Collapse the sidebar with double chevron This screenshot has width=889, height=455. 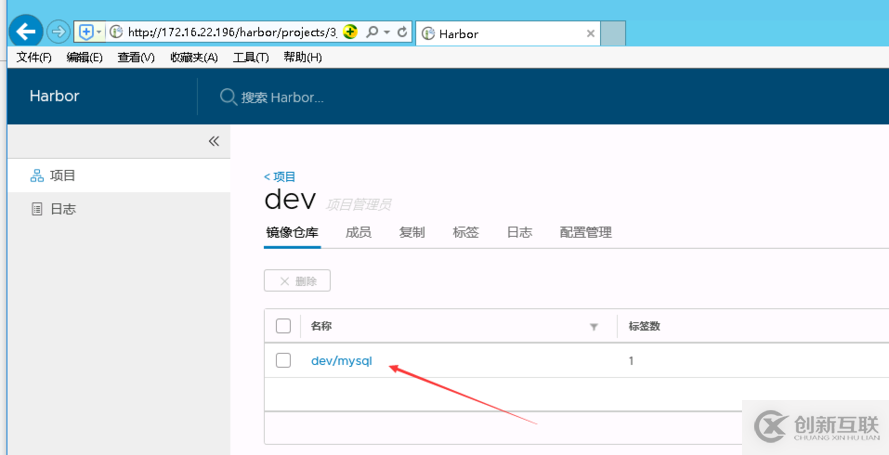point(214,141)
